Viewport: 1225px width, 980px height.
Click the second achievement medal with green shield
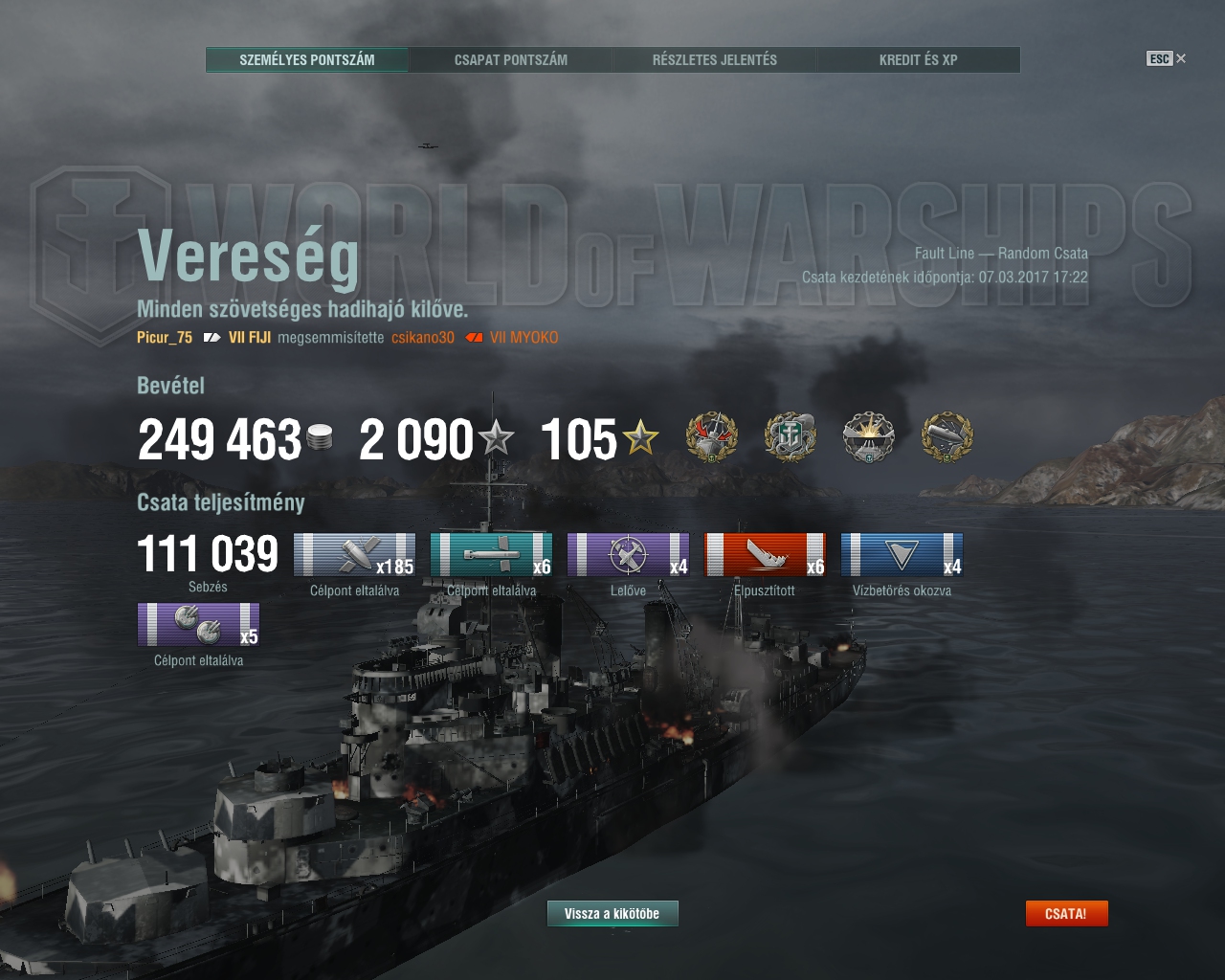click(791, 437)
